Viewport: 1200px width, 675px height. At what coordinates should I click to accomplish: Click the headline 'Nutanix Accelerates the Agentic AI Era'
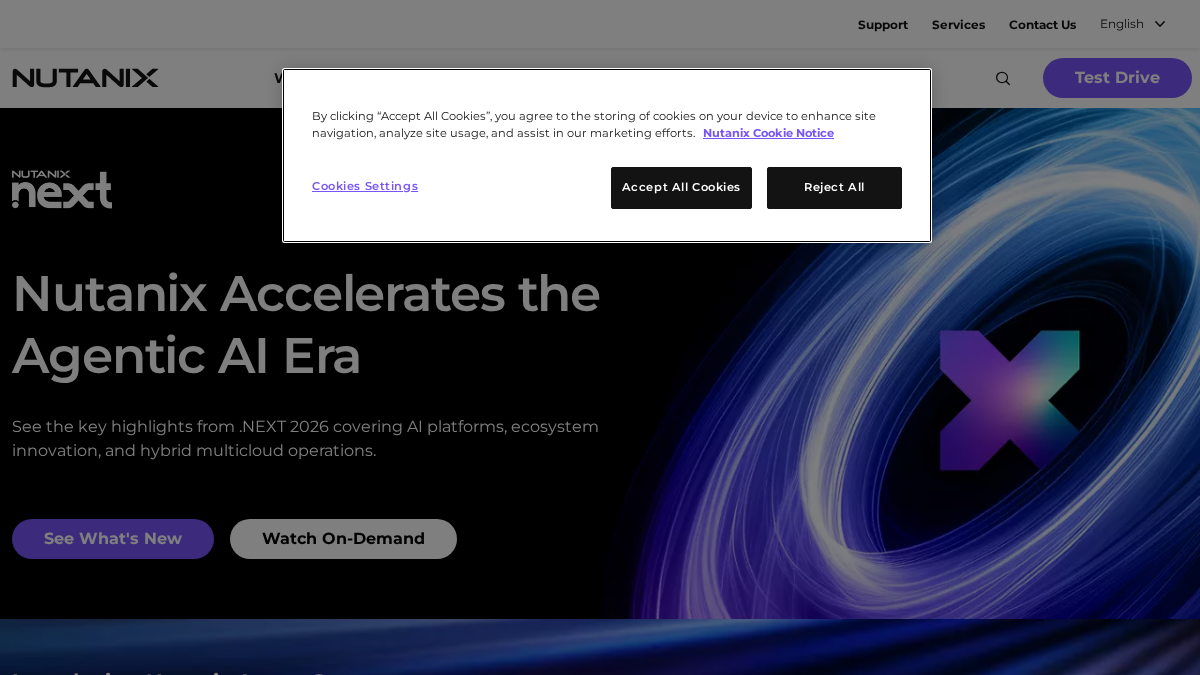(306, 324)
